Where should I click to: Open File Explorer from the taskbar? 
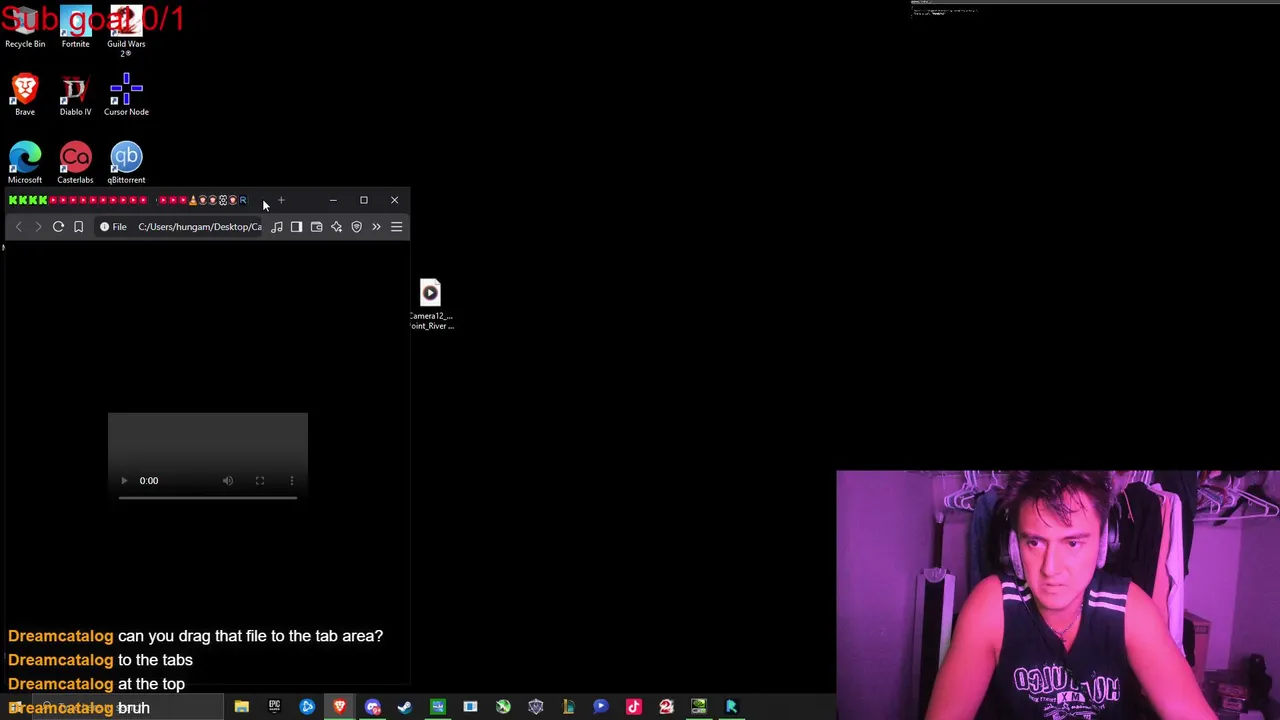[241, 707]
